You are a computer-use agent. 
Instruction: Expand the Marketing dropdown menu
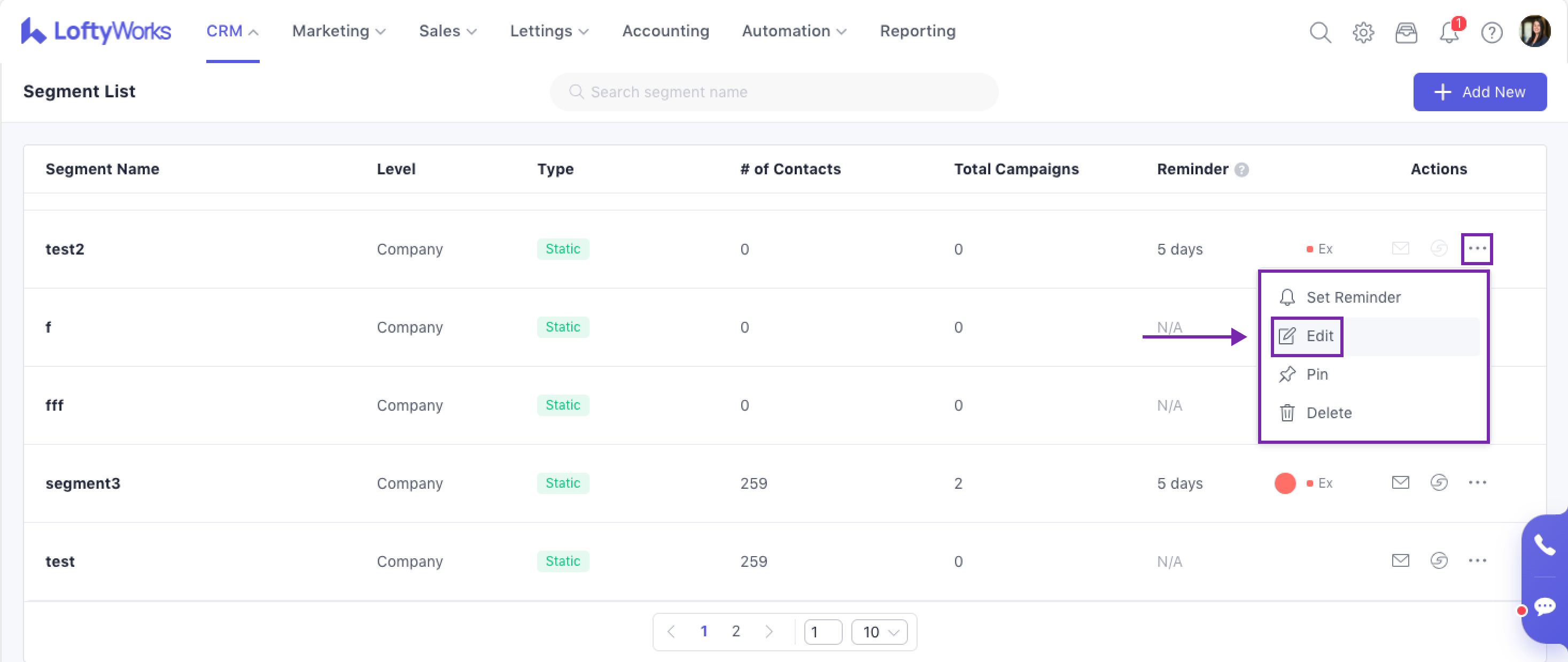pos(338,31)
